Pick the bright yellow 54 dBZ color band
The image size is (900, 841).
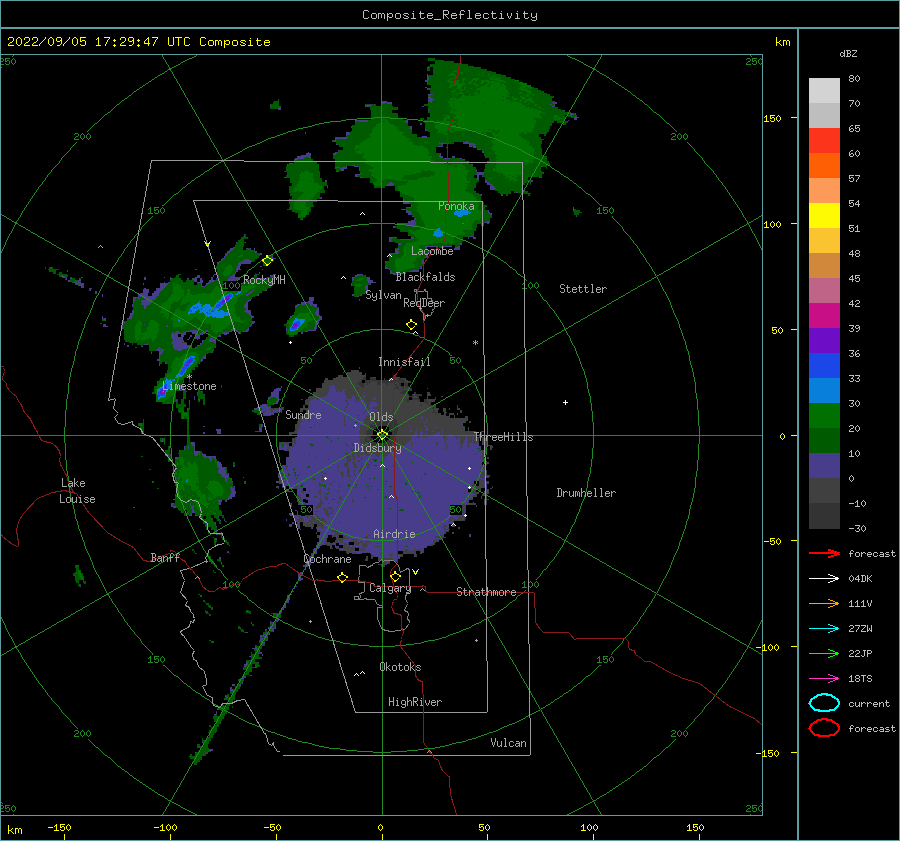[x=824, y=216]
